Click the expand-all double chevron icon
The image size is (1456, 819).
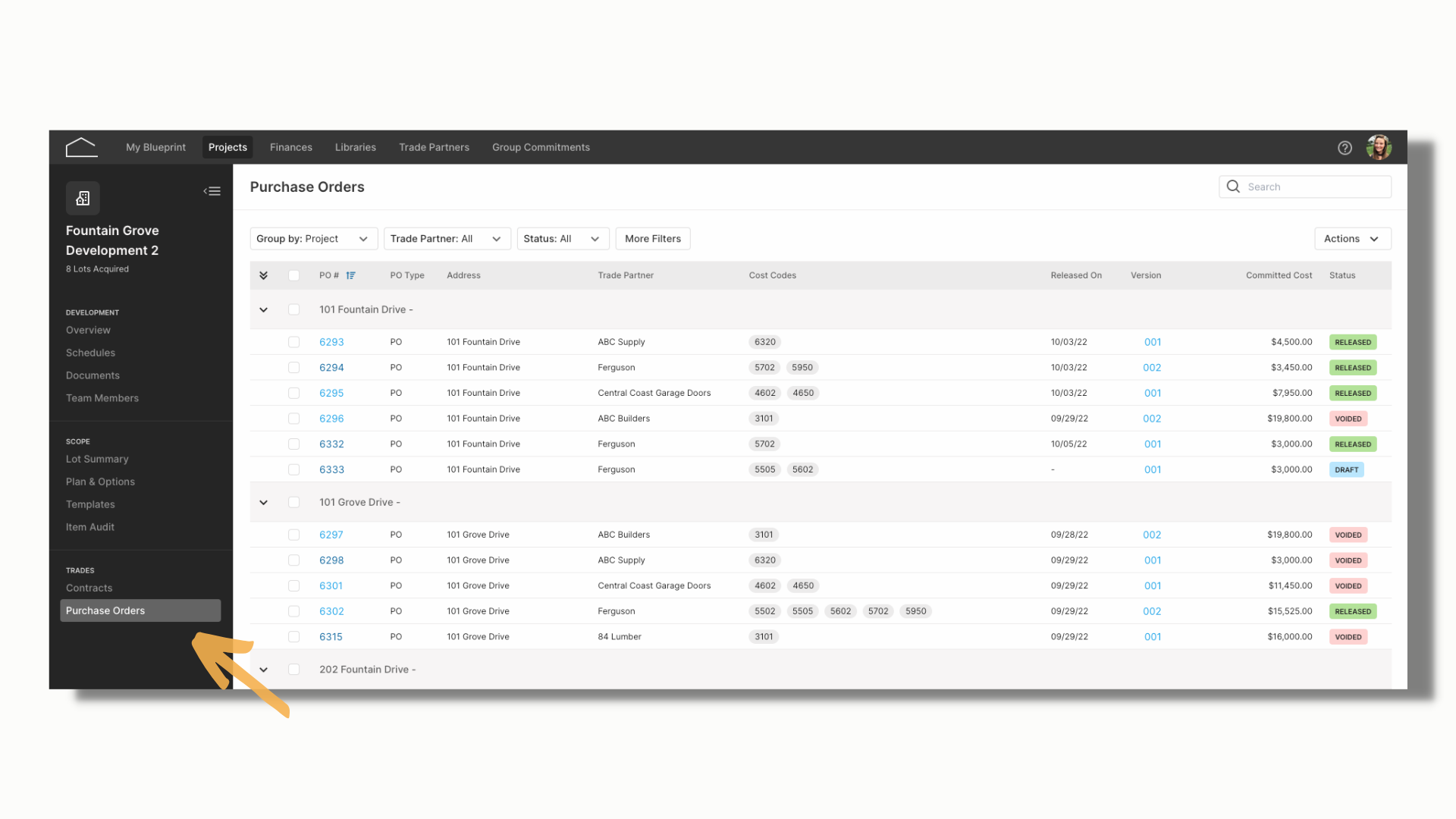[263, 275]
